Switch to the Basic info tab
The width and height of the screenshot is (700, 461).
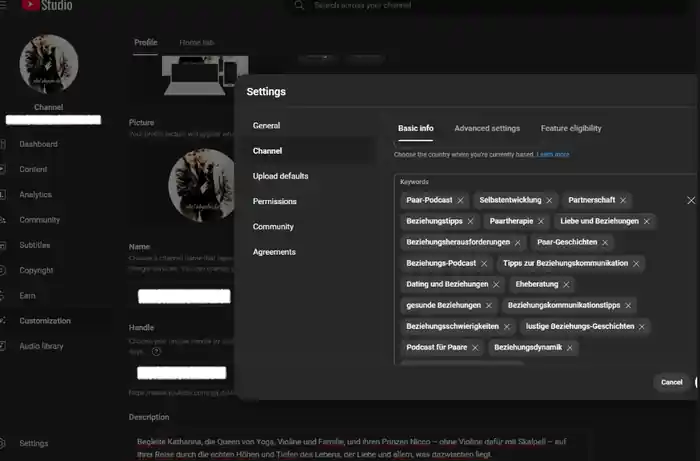click(x=416, y=128)
